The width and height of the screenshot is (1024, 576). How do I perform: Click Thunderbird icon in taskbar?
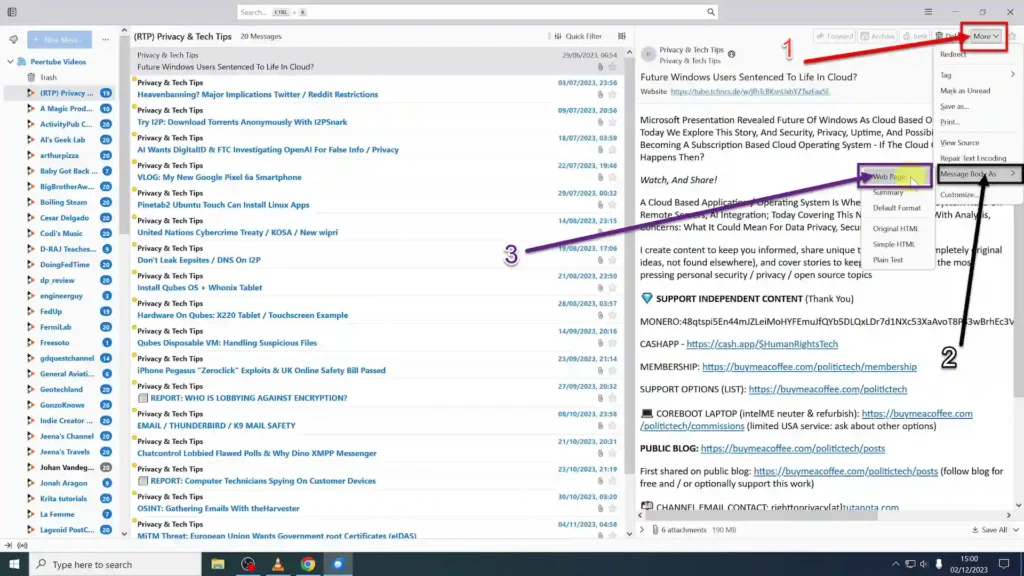[x=338, y=564]
